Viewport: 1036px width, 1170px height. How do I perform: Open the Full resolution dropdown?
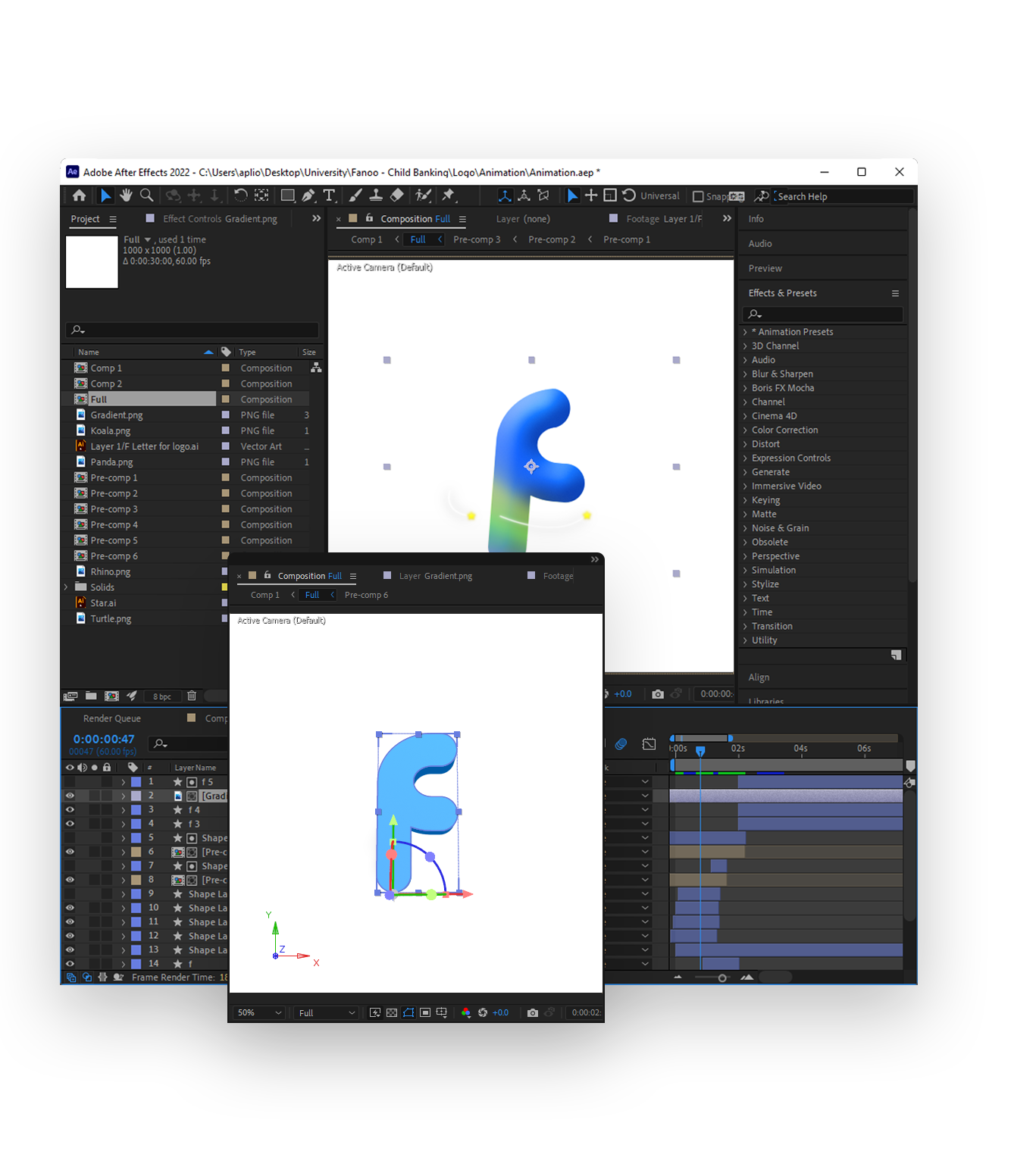327,1012
